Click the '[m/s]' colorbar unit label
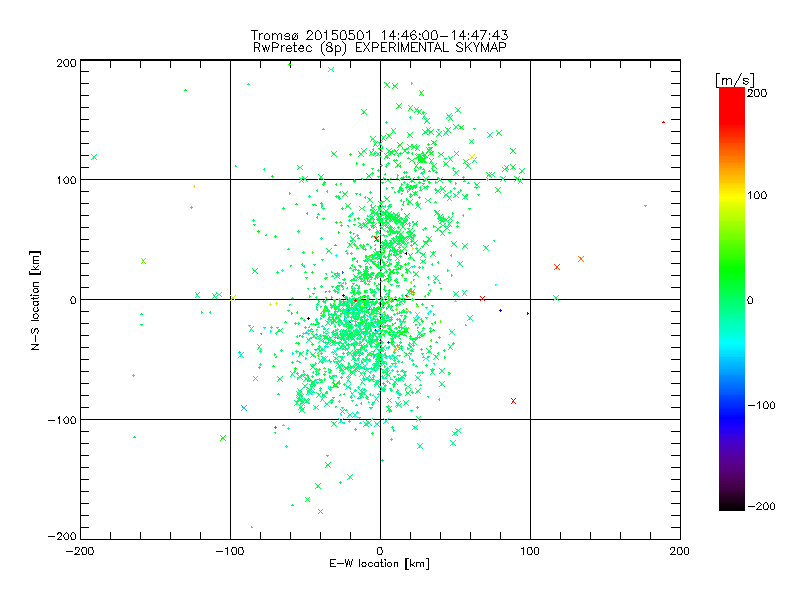The height and width of the screenshot is (600, 800). 734,80
